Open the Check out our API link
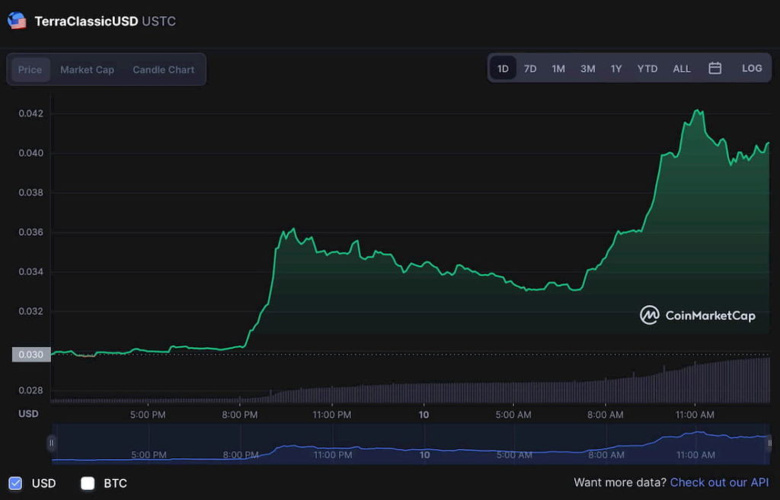 tap(719, 483)
